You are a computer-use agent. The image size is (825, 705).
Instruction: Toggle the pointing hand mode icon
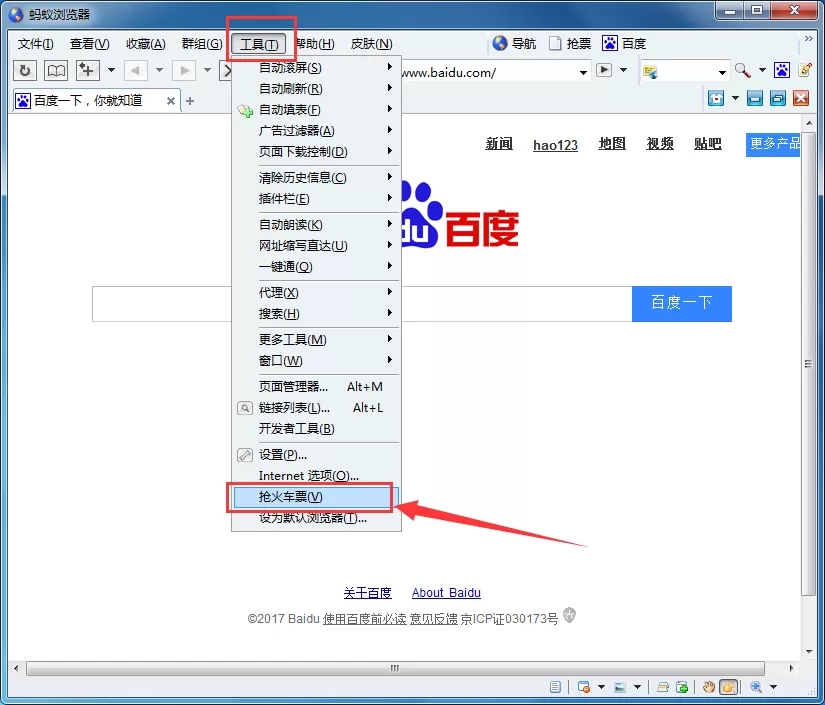click(x=729, y=687)
